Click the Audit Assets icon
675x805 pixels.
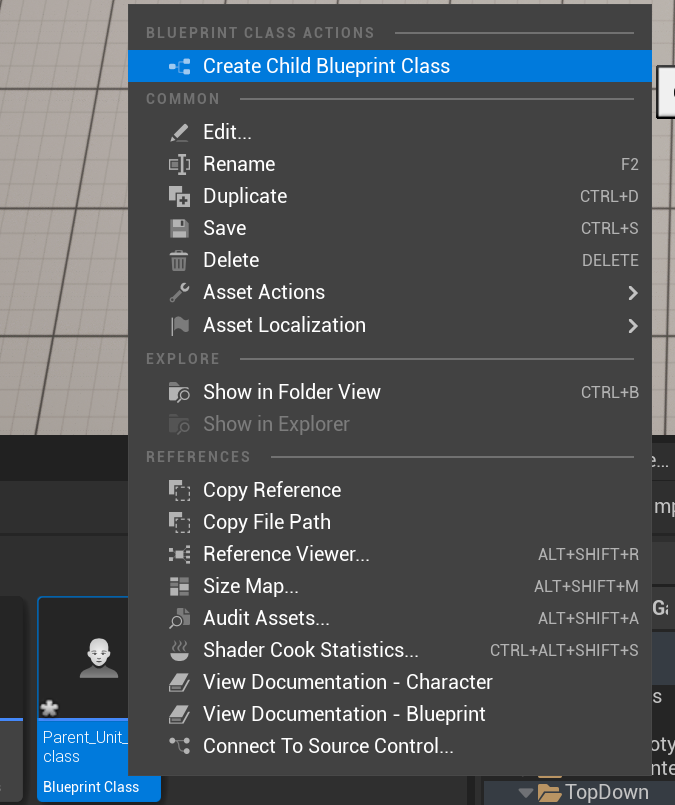[x=180, y=618]
